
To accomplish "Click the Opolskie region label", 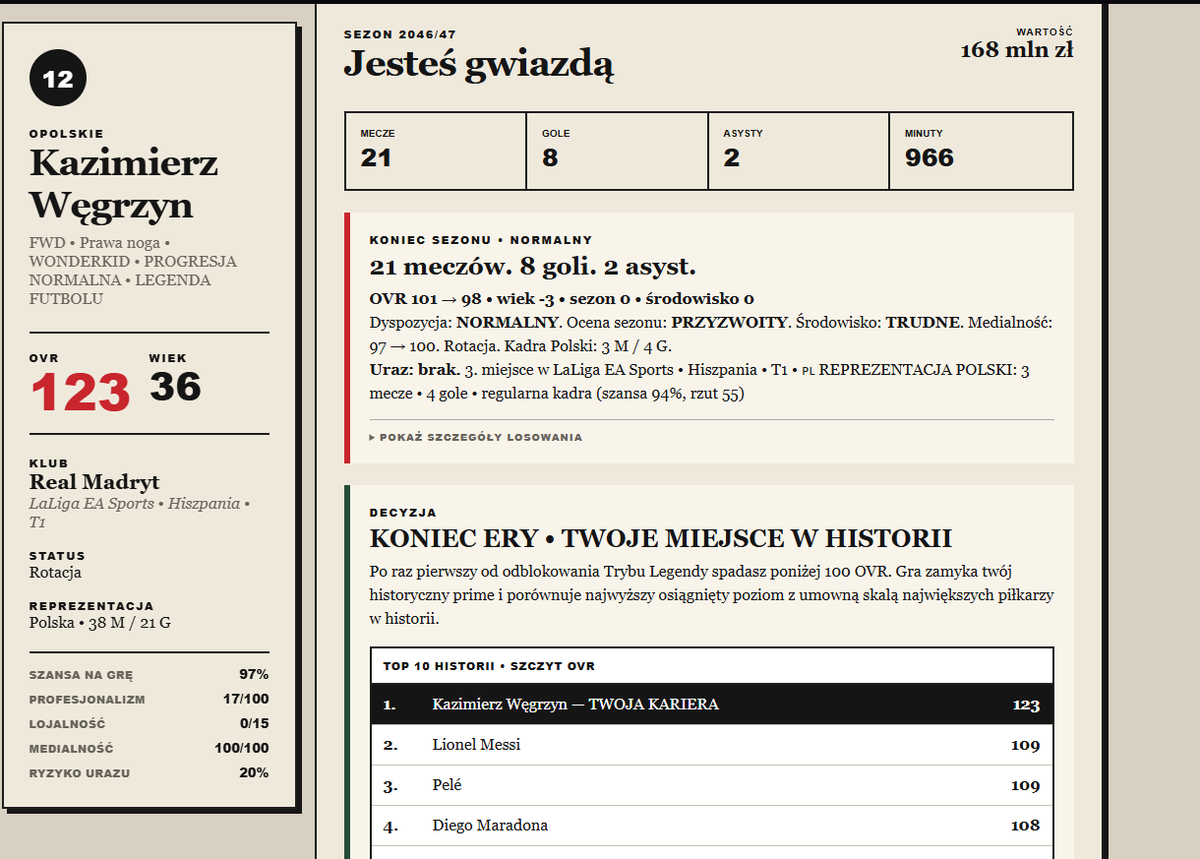I will point(66,134).
